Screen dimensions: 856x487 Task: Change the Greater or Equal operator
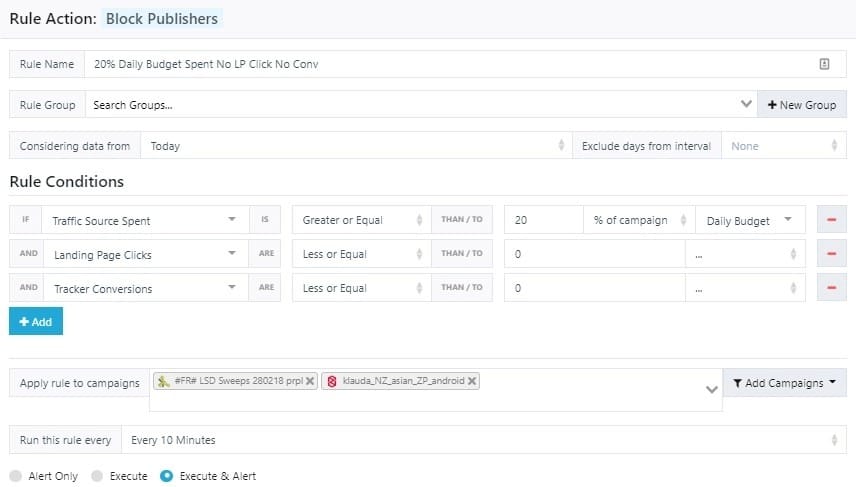pyautogui.click(x=361, y=219)
